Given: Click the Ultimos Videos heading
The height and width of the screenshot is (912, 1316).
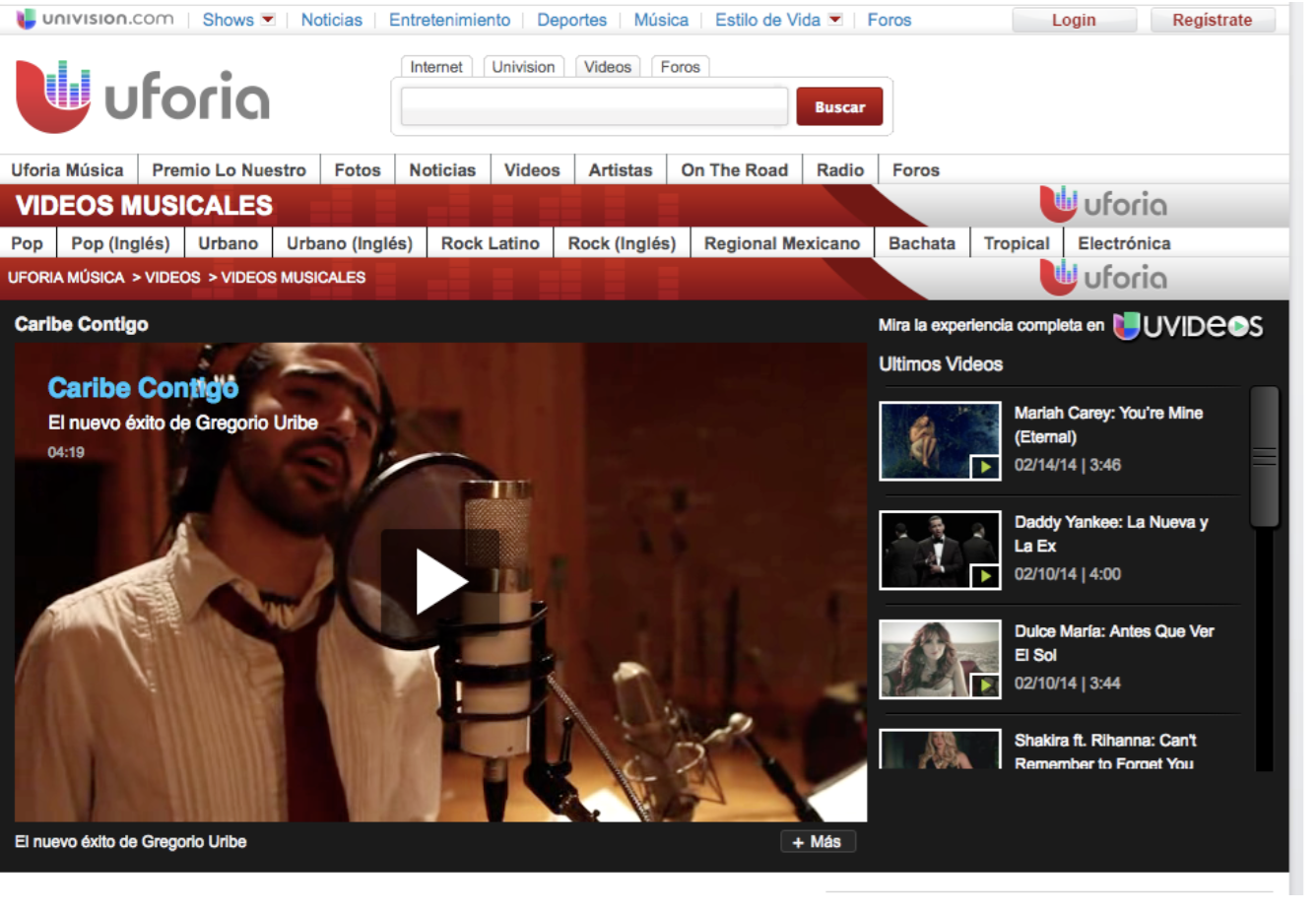Looking at the screenshot, I should point(941,364).
